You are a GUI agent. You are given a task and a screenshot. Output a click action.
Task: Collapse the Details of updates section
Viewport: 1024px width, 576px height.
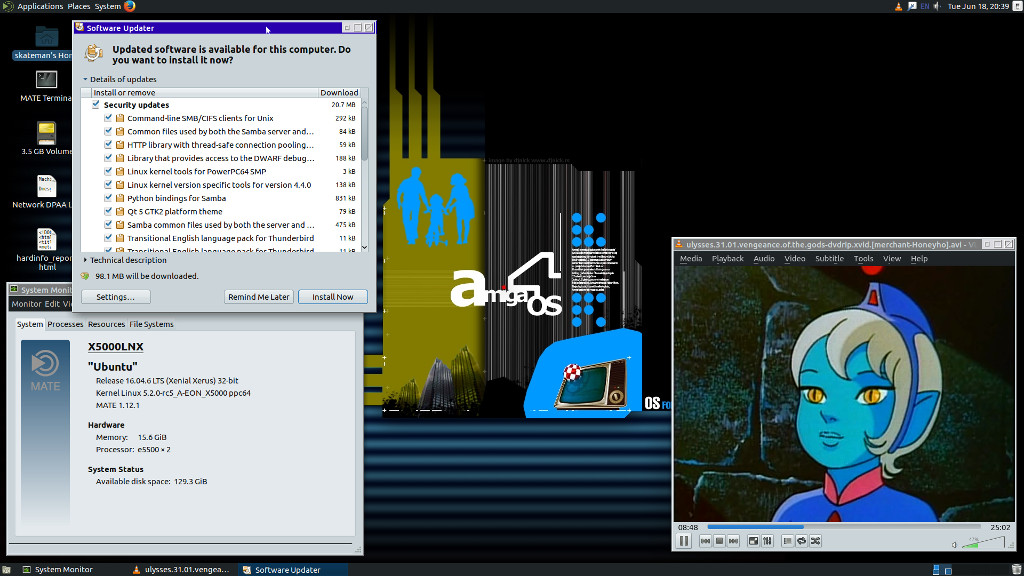click(120, 79)
